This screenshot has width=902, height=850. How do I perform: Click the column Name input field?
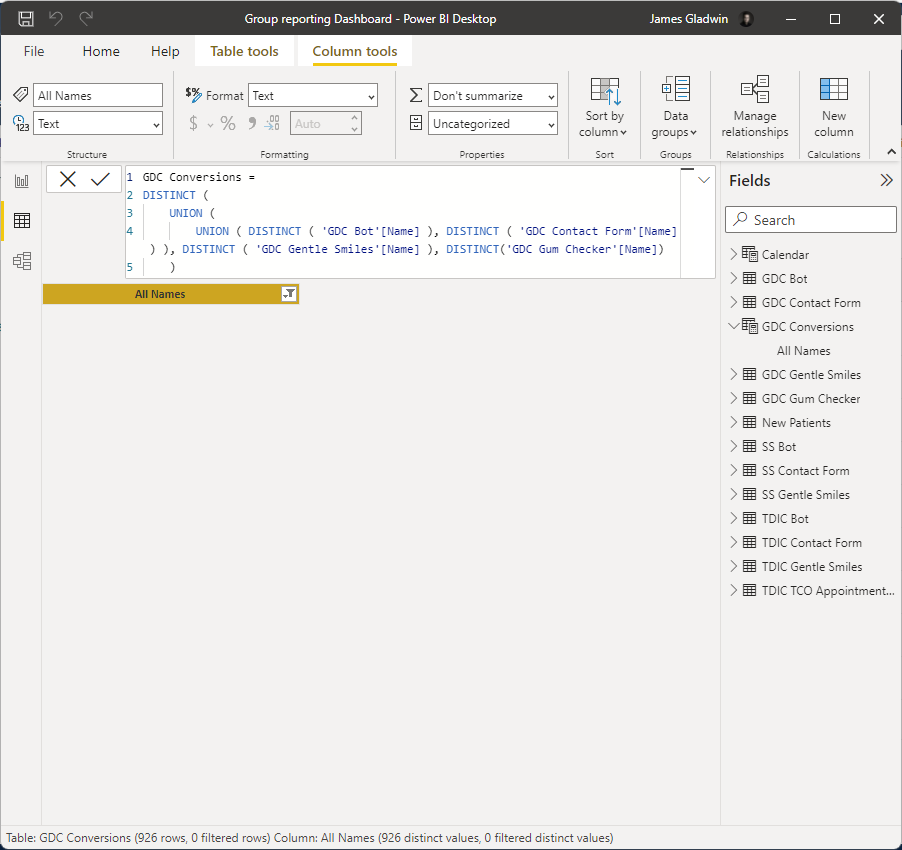[98, 95]
